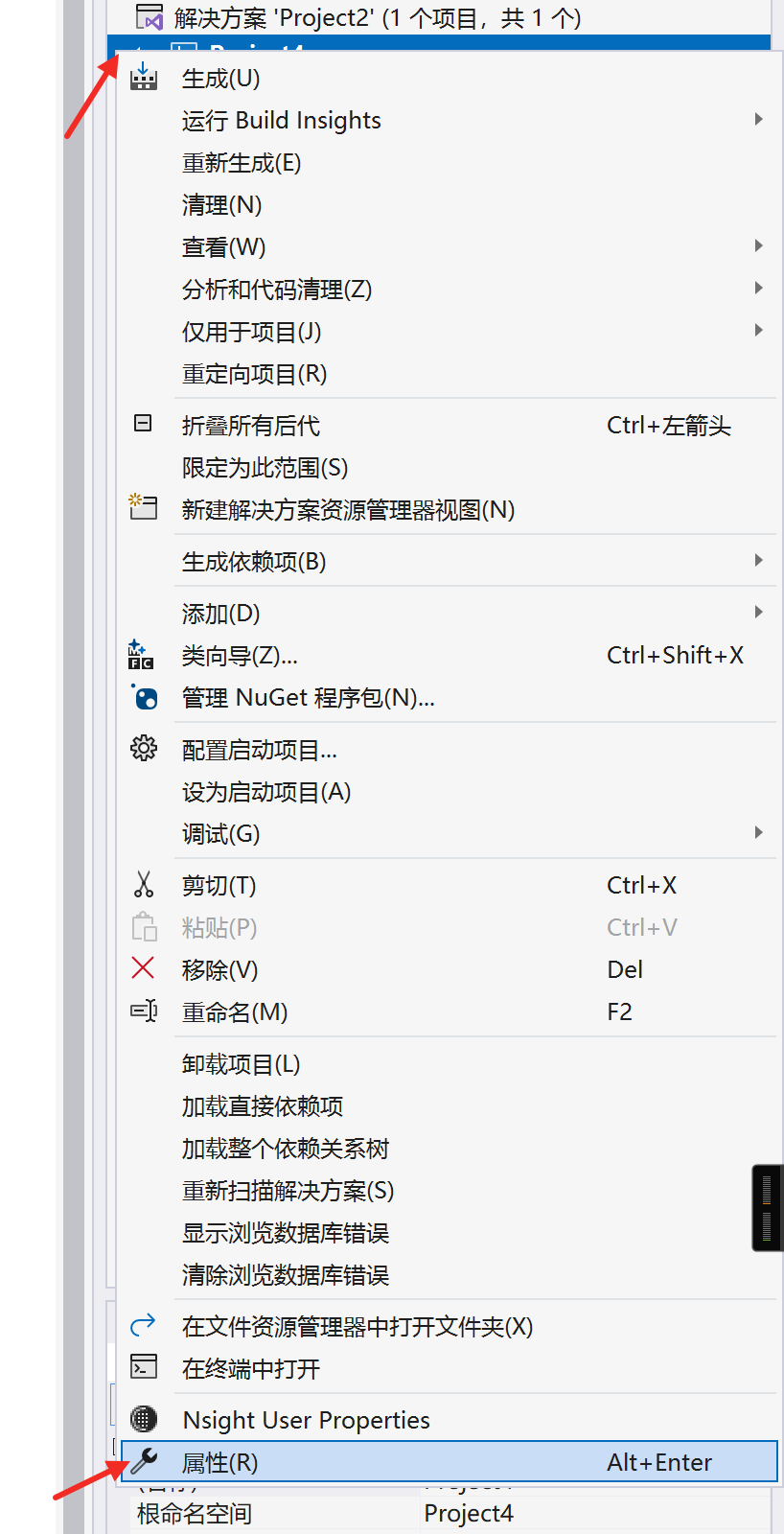
Task: Click the scissors Cut icon
Action: [x=143, y=884]
